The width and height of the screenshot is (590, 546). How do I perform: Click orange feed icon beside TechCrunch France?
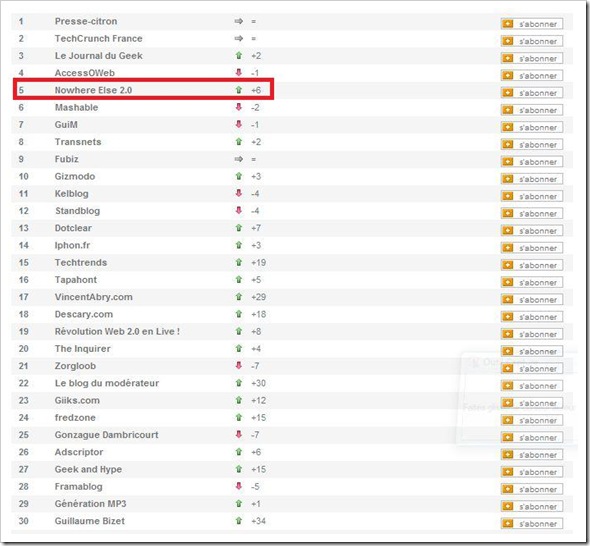(x=508, y=41)
